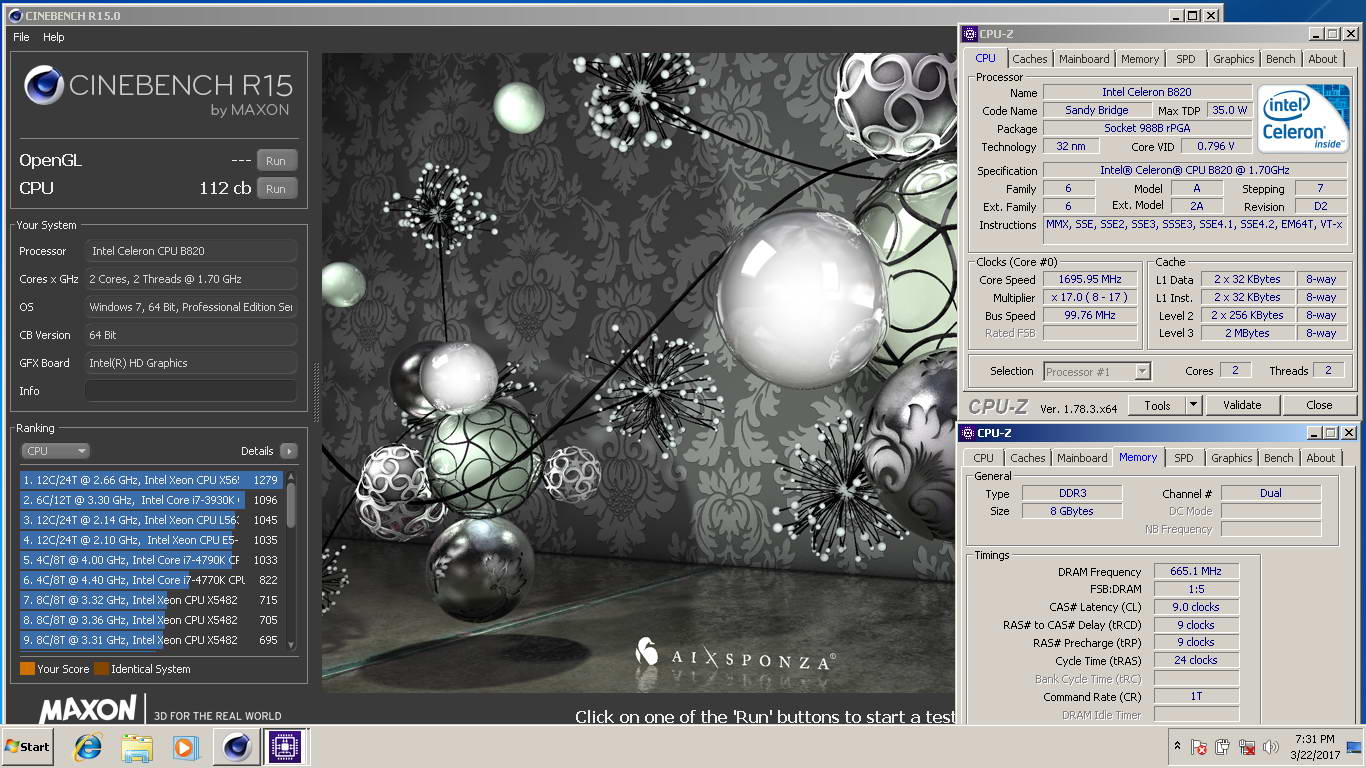Click Close button in CPU-Z window
1366x768 pixels.
coord(1319,405)
